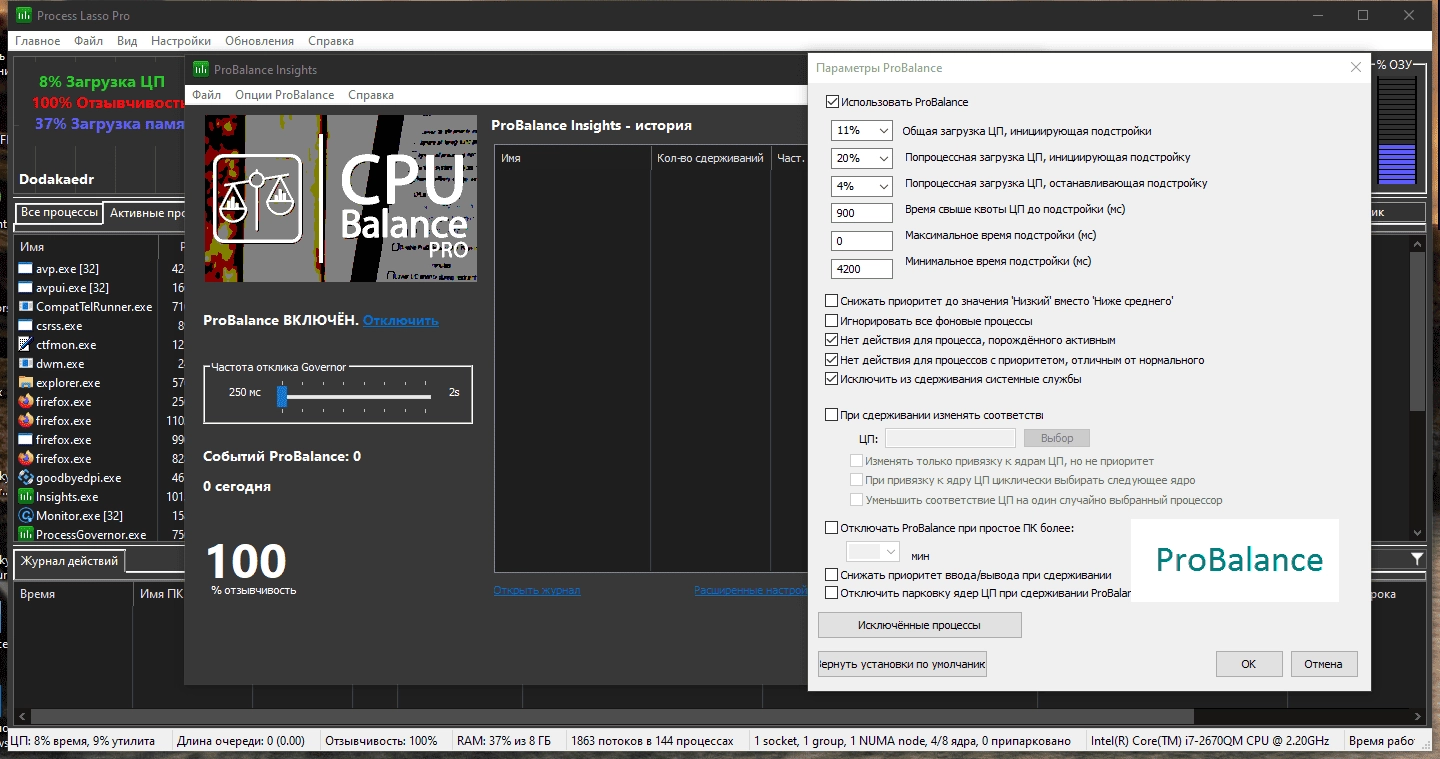Screen dimensions: 1440x759
Task: Select 'Журнал действий' tab
Action: click(70, 562)
